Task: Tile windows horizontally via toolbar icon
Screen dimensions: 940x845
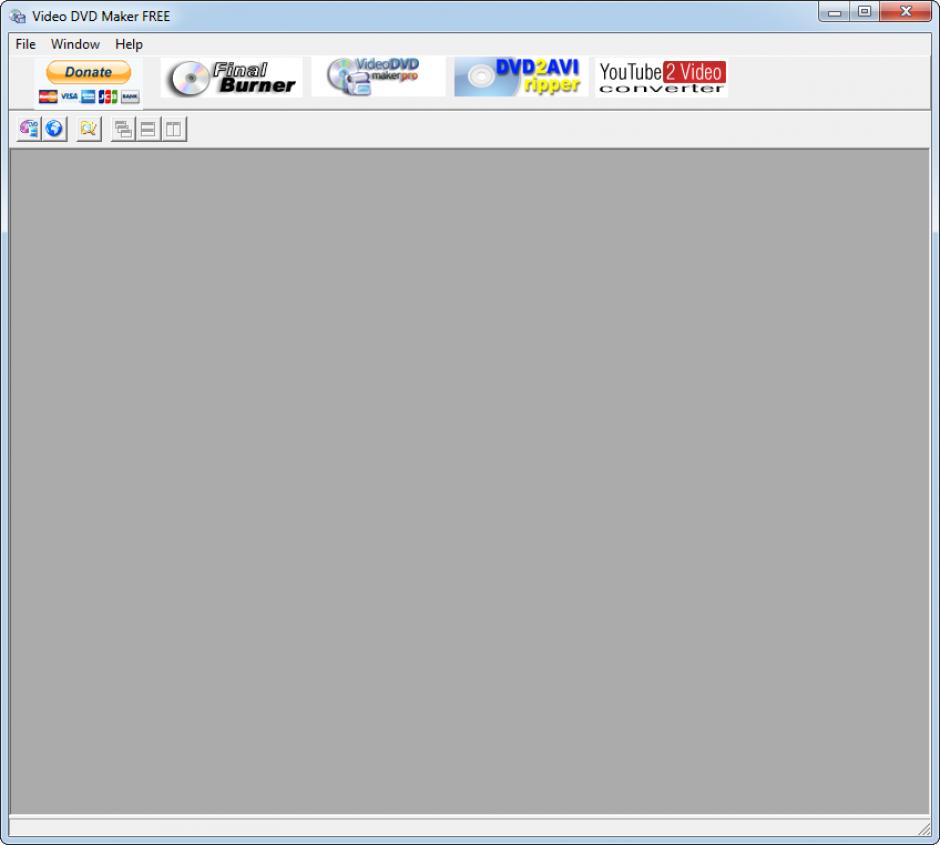Action: [x=148, y=129]
